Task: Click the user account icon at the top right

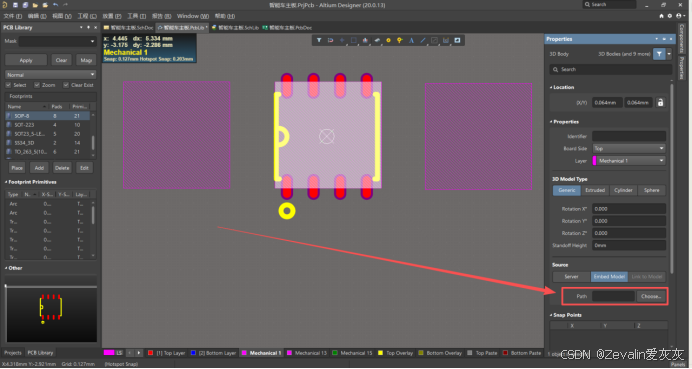Action: 679,16
